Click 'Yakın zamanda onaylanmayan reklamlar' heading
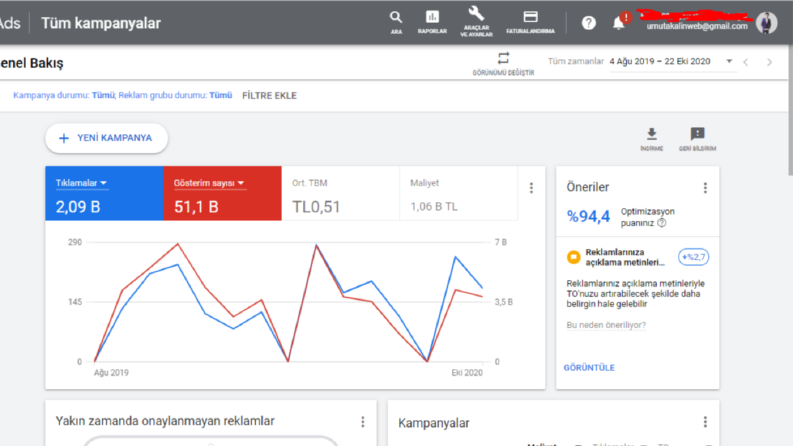This screenshot has width=793, height=446. [x=165, y=421]
